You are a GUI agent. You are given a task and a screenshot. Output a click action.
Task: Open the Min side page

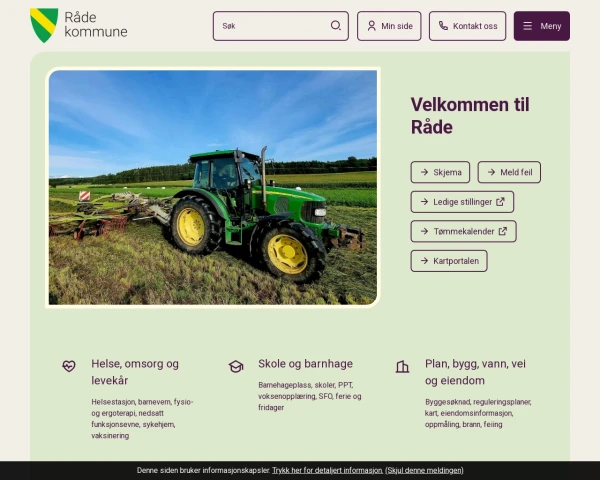click(389, 26)
